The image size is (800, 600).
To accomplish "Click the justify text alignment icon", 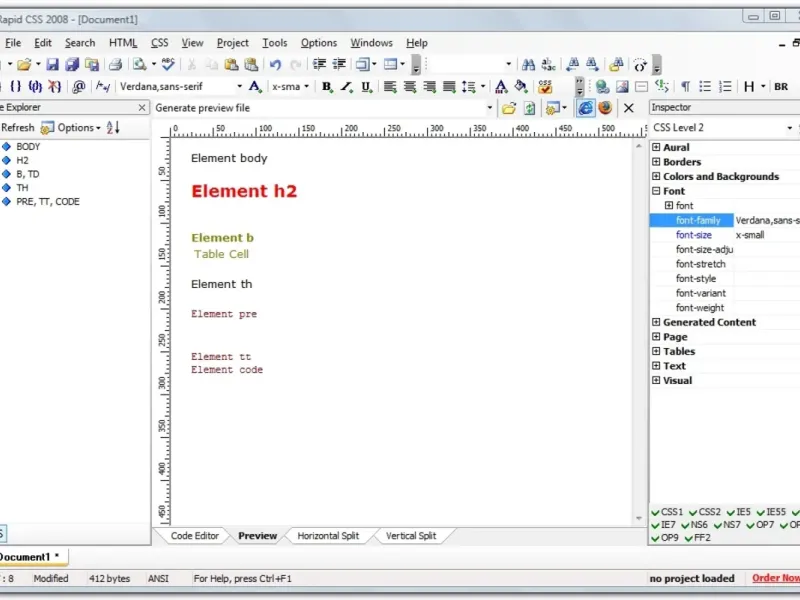I will click(449, 87).
